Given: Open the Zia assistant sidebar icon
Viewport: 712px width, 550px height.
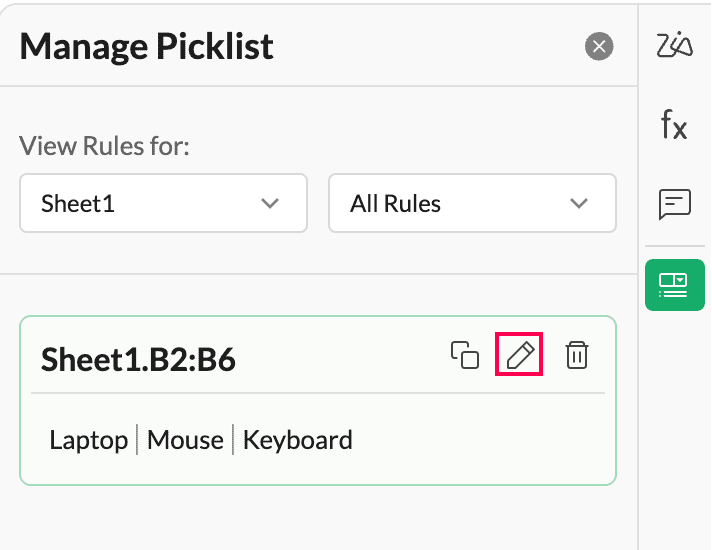Looking at the screenshot, I should click(x=674, y=45).
